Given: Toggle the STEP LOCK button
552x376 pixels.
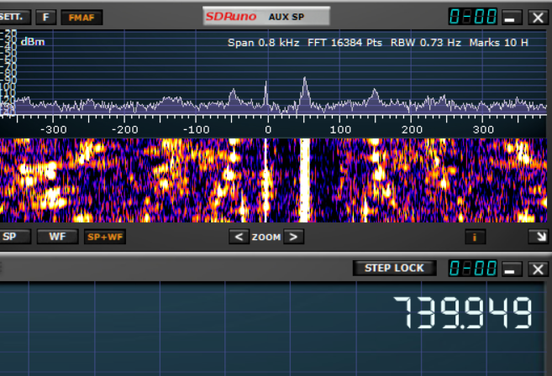Looking at the screenshot, I should point(394,268).
